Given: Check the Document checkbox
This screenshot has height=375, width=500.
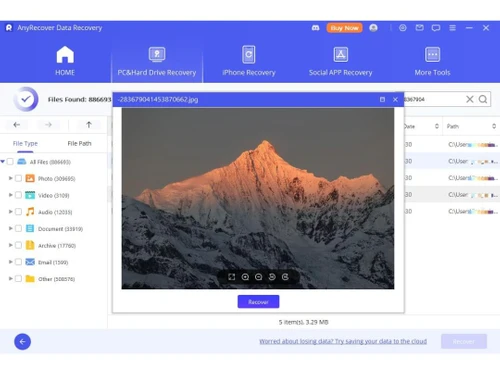Looking at the screenshot, I should pos(18,229).
